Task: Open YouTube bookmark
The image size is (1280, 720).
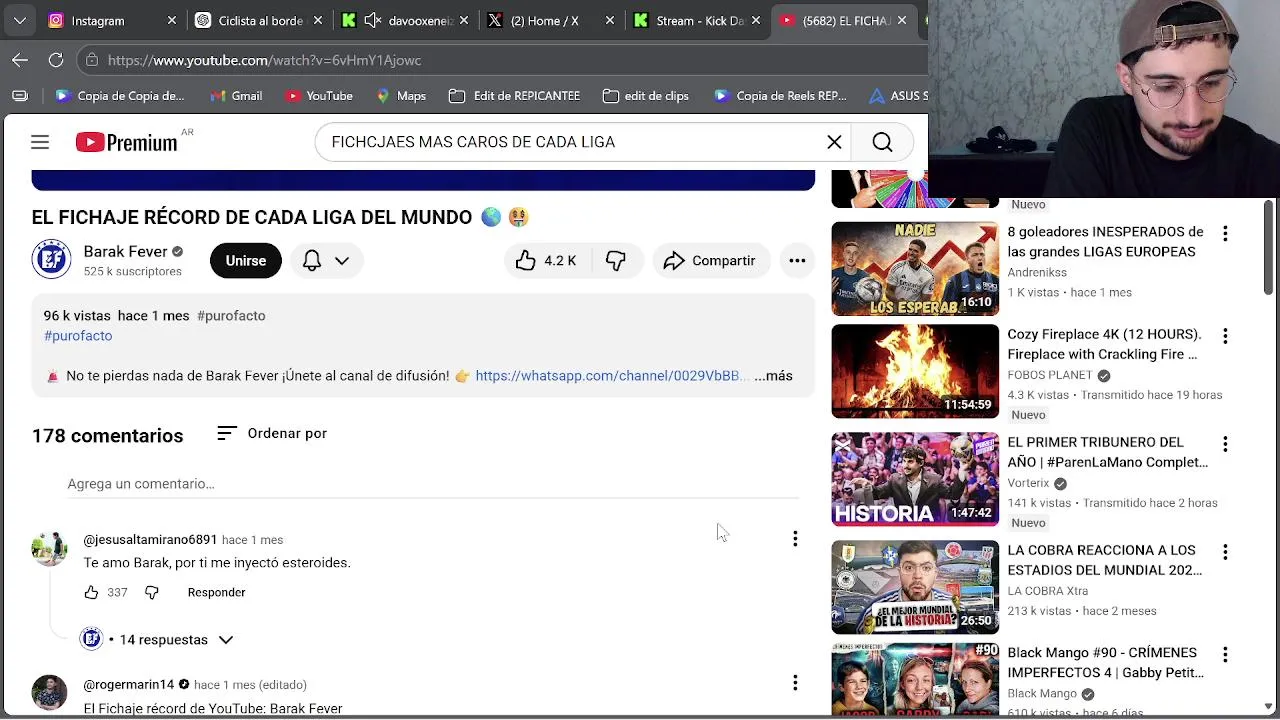Action: click(319, 96)
